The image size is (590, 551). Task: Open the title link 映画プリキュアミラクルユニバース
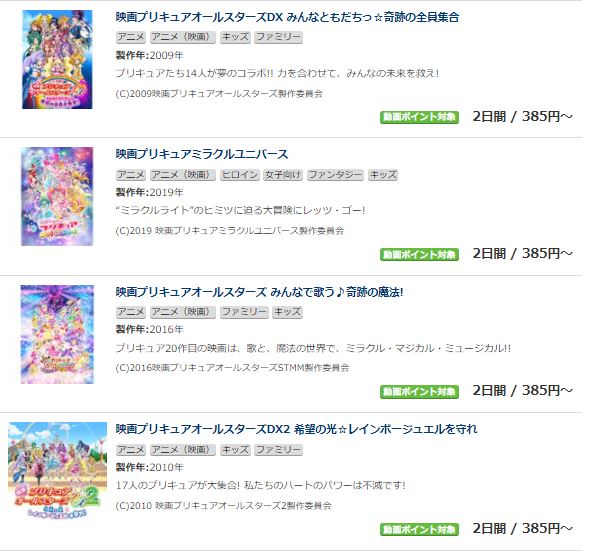coord(202,154)
